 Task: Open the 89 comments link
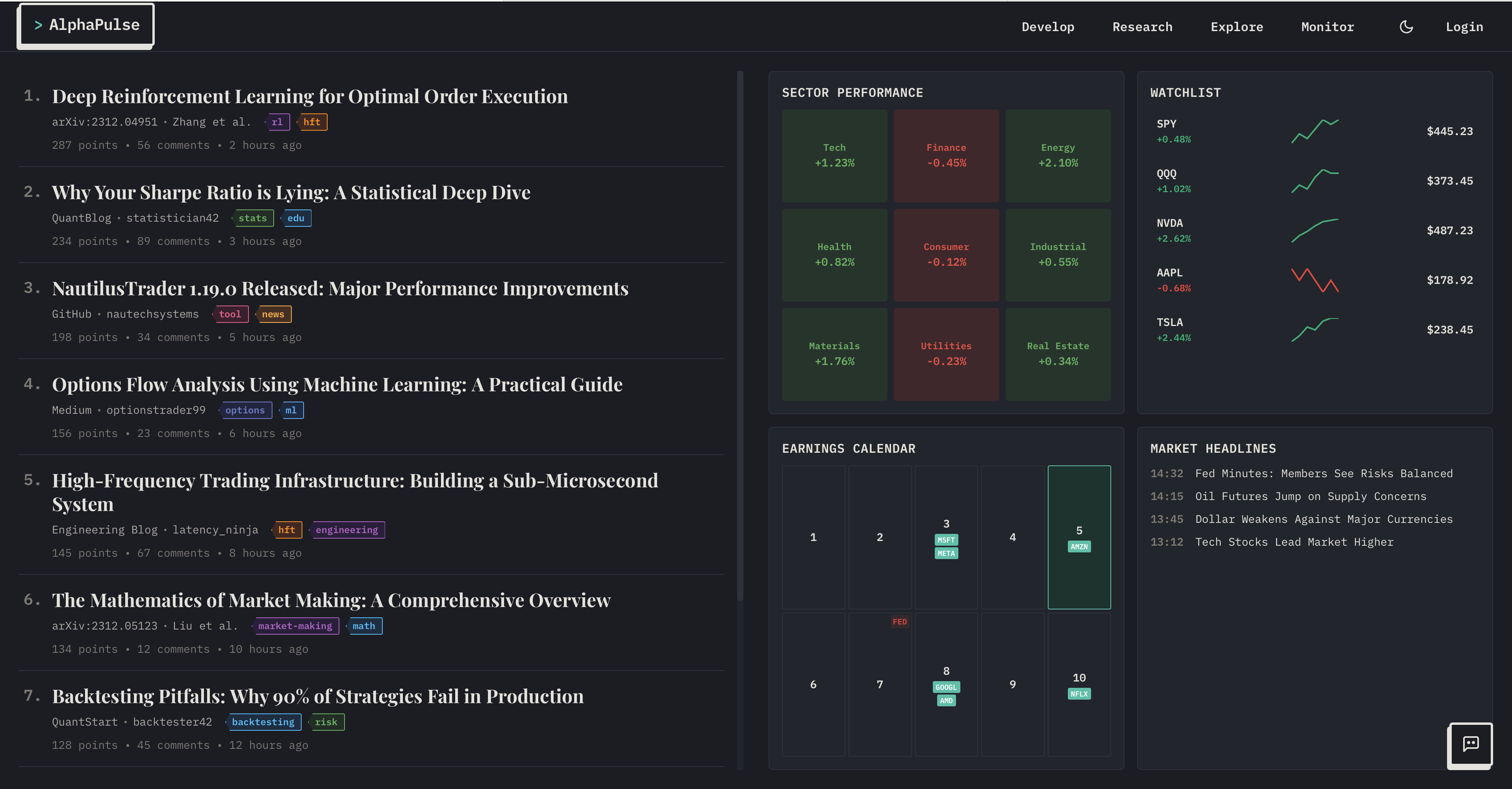tap(173, 241)
